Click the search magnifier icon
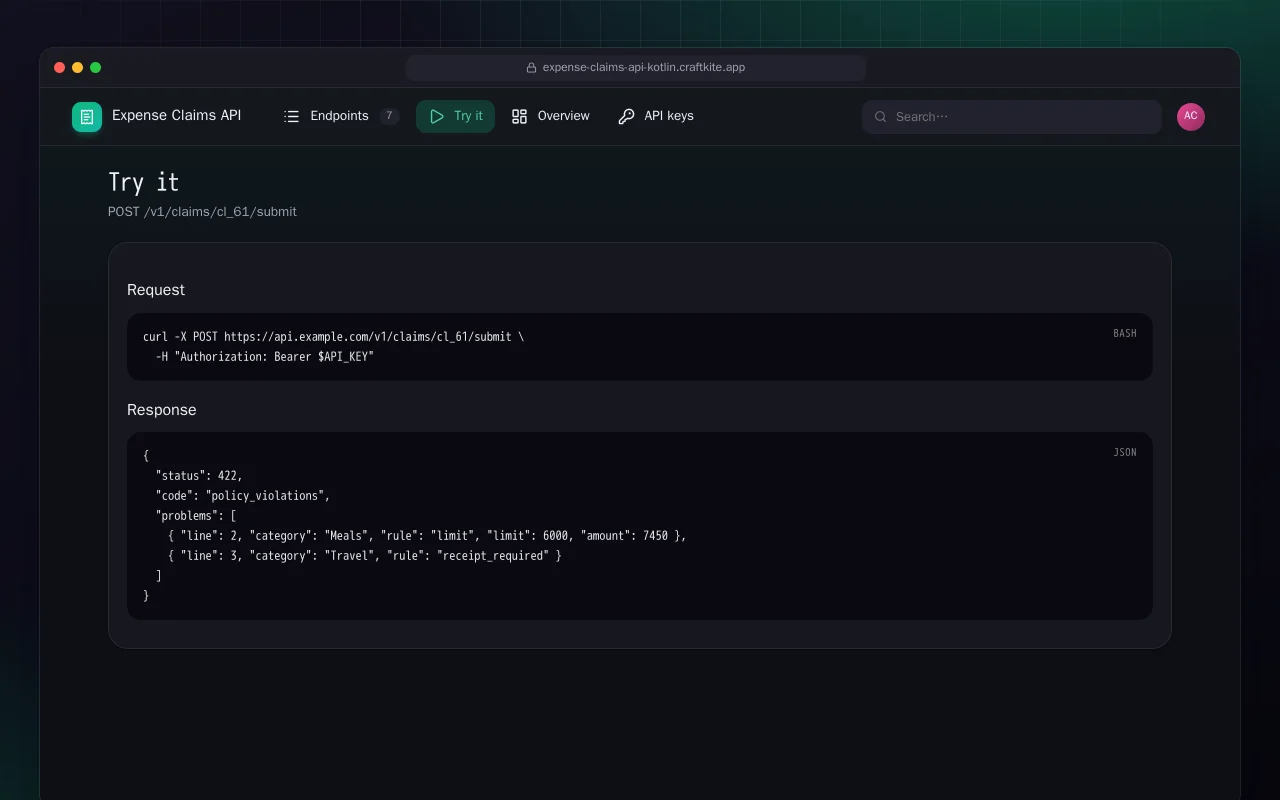The width and height of the screenshot is (1280, 800). coord(881,117)
